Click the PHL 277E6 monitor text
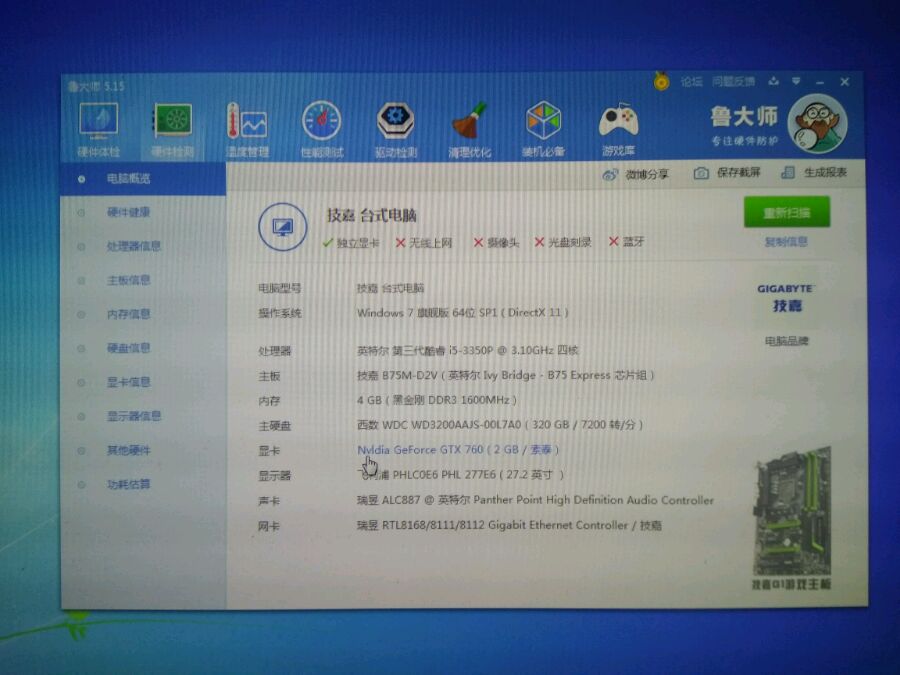 click(461, 475)
